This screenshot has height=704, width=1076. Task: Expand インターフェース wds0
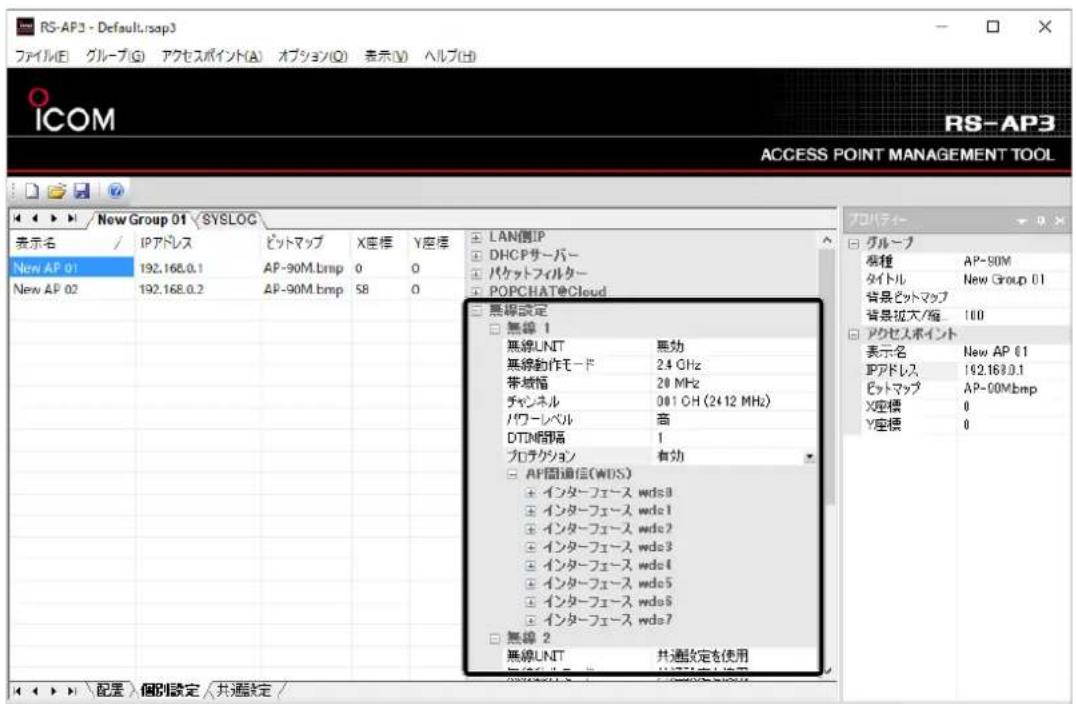coord(530,493)
